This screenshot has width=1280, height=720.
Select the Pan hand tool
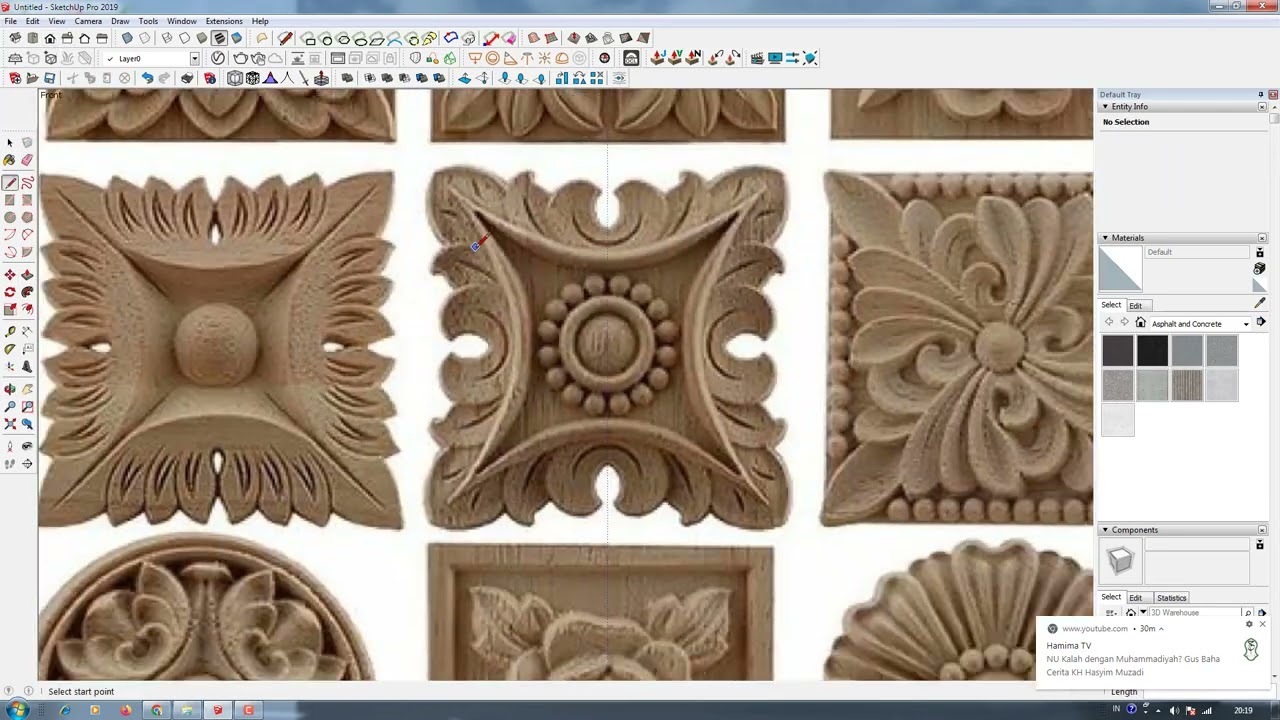[x=27, y=389]
